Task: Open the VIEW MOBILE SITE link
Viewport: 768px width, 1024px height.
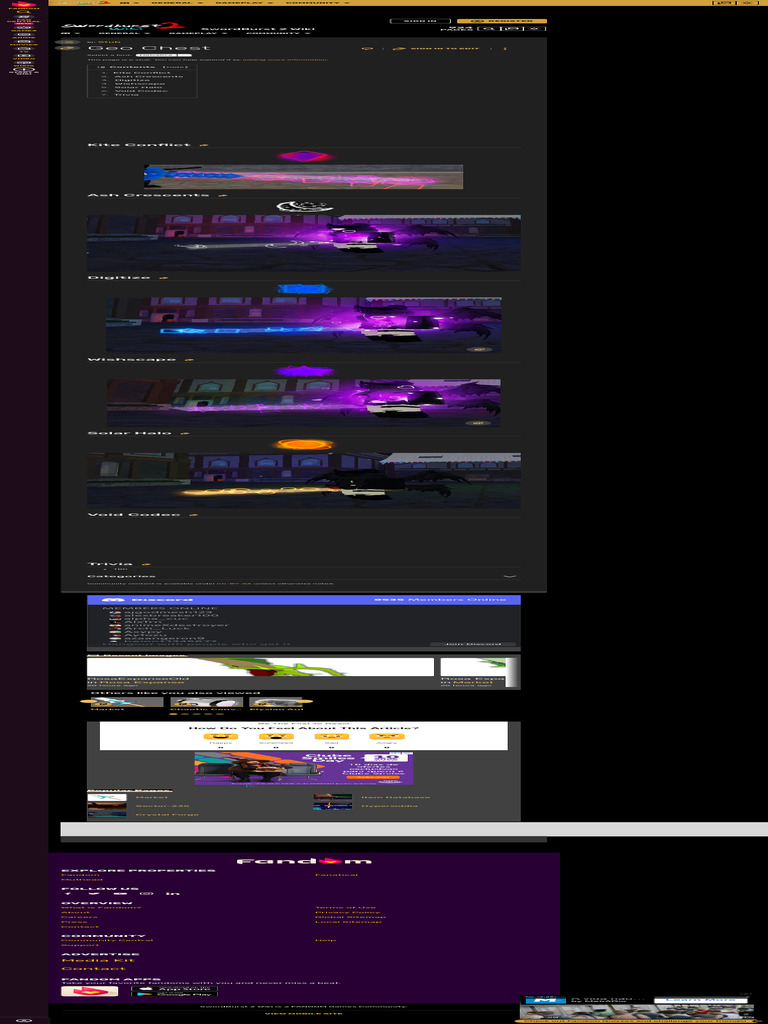Action: [303, 1014]
